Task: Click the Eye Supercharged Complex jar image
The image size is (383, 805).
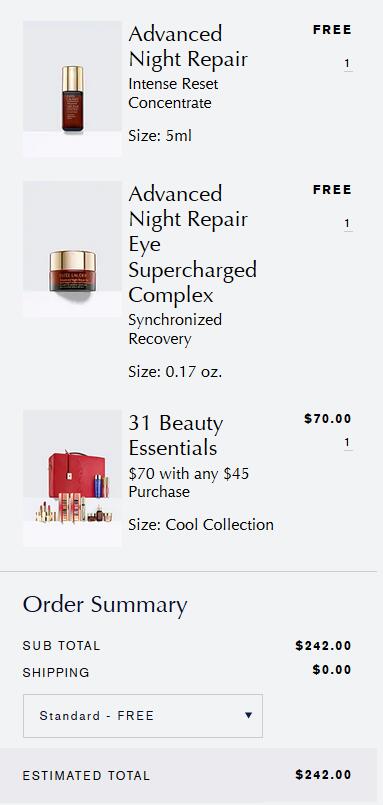Action: click(72, 248)
